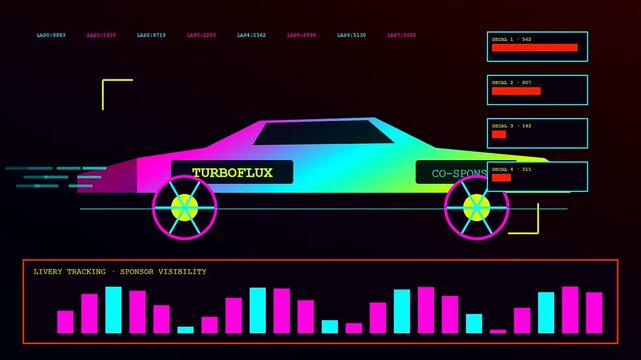641x360 pixels.
Task: Click the DECAL 4 red progress bar
Action: coord(501,178)
